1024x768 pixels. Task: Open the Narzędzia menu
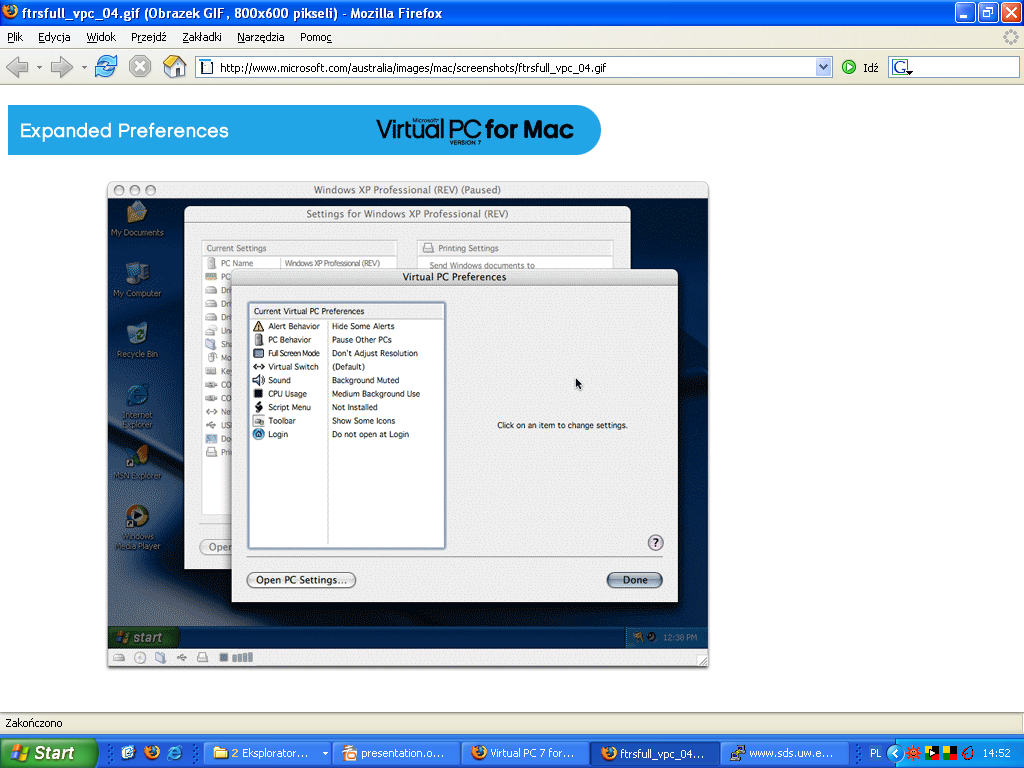(x=261, y=37)
